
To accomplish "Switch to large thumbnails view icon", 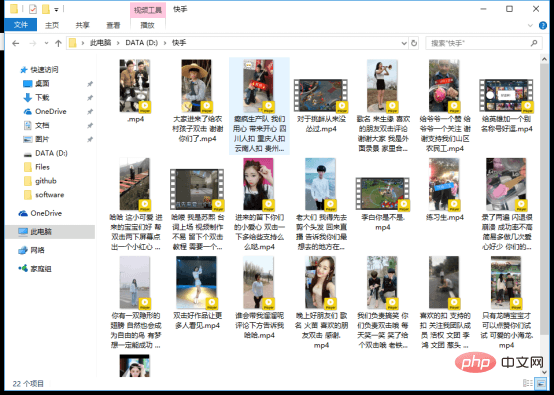I will 541,383.
